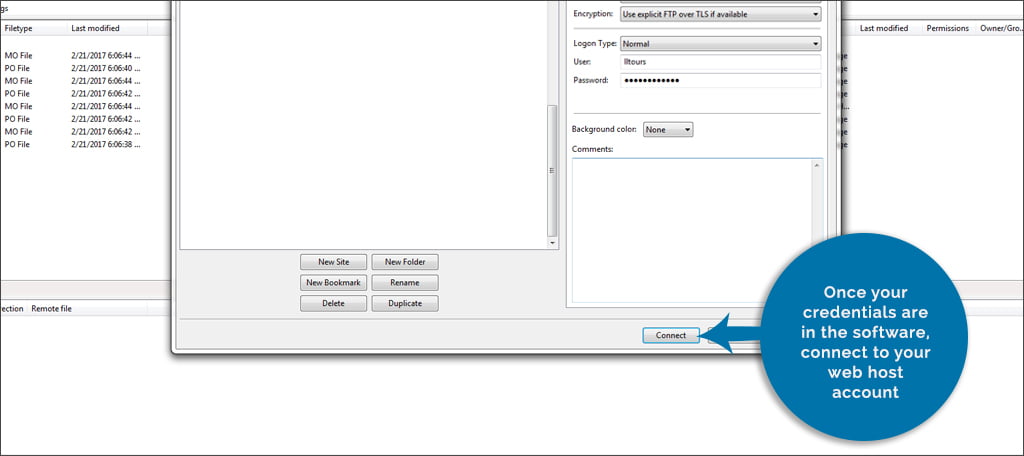Viewport: 1024px width, 456px height.
Task: Click the Remote file queue column header
Action: coord(52,309)
